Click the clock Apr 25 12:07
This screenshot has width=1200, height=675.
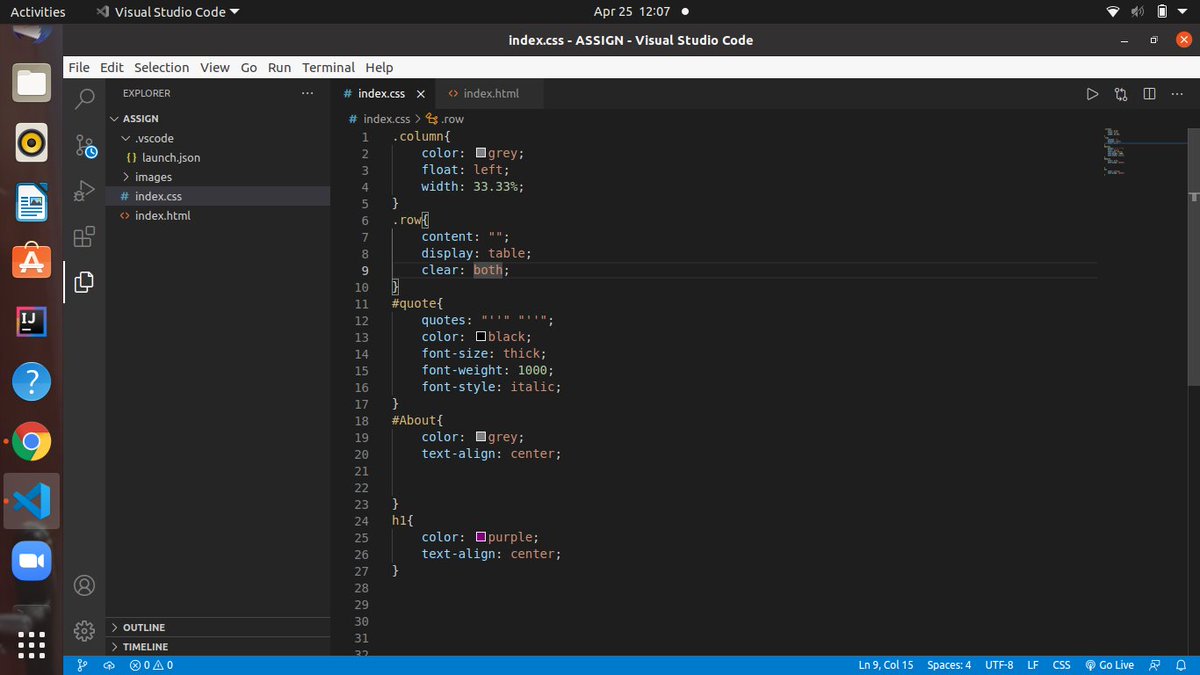(x=632, y=12)
